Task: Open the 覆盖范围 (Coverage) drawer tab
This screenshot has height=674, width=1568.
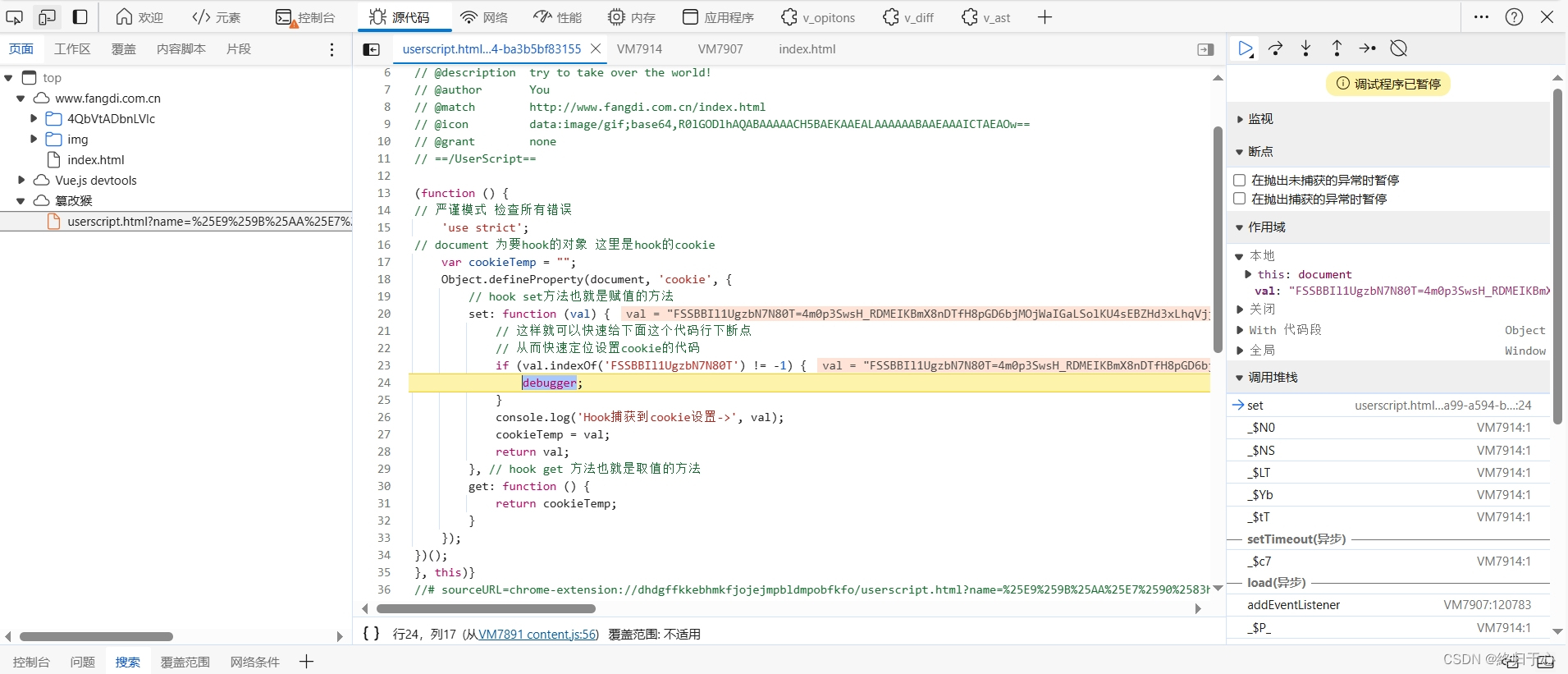Action: 185,662
